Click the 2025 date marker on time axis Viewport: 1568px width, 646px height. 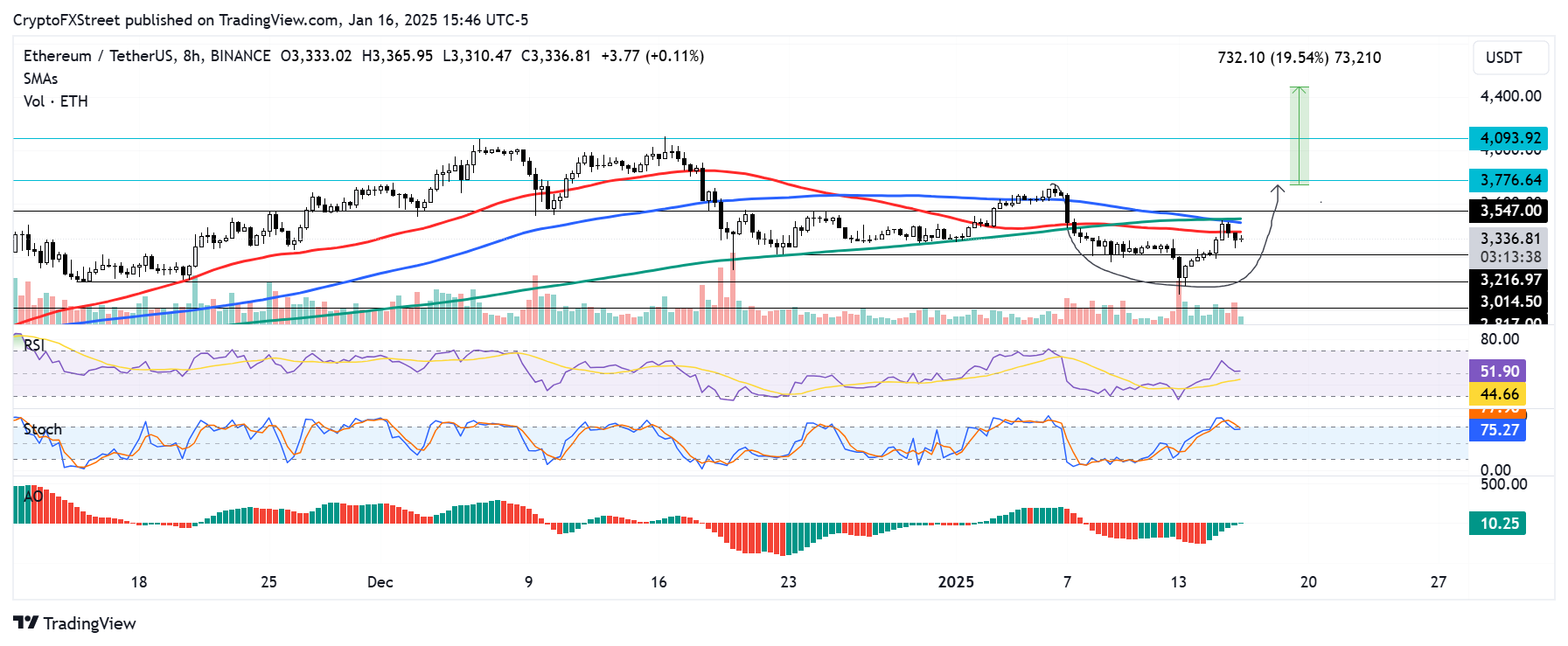click(x=955, y=582)
